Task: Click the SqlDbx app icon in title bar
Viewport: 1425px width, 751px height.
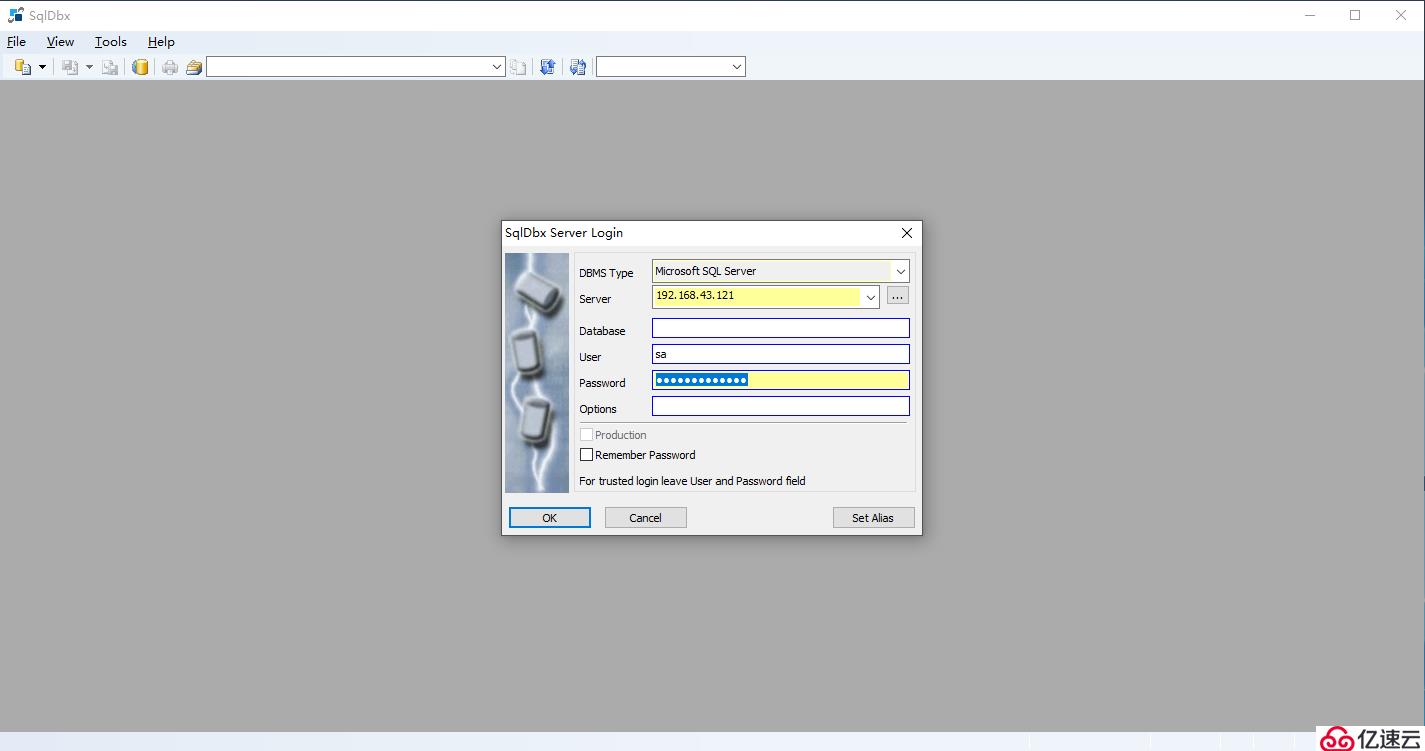Action: pos(15,15)
